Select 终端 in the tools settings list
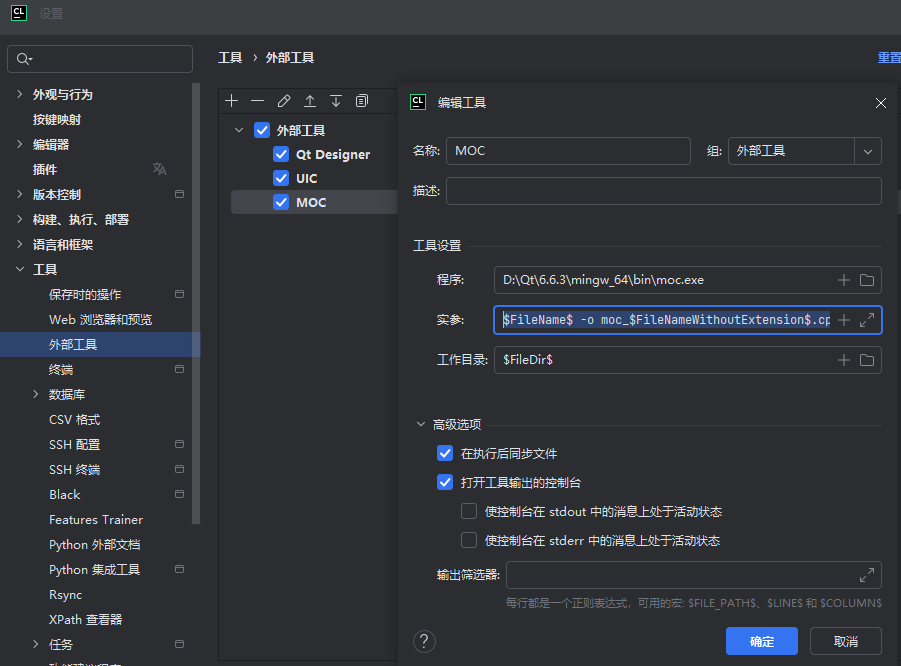This screenshot has width=901, height=666. click(x=61, y=369)
